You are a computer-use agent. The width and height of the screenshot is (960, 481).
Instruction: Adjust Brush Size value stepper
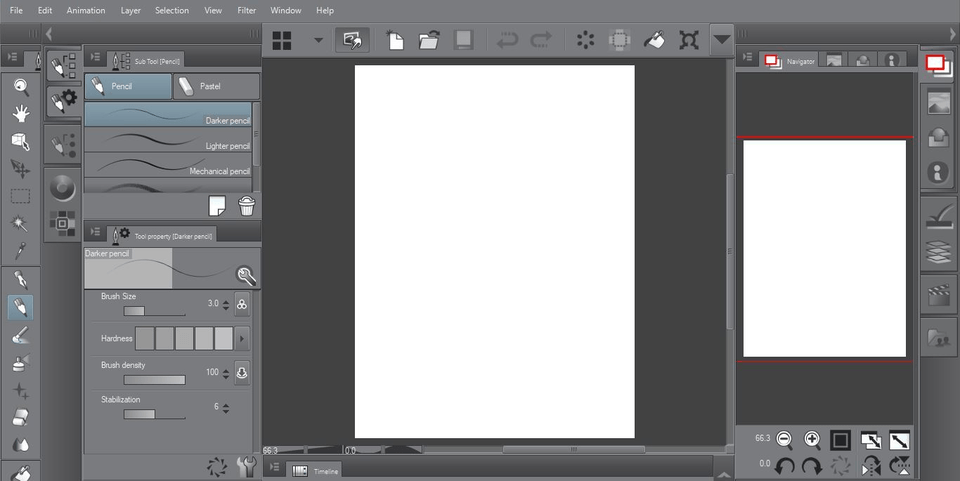[x=226, y=304]
